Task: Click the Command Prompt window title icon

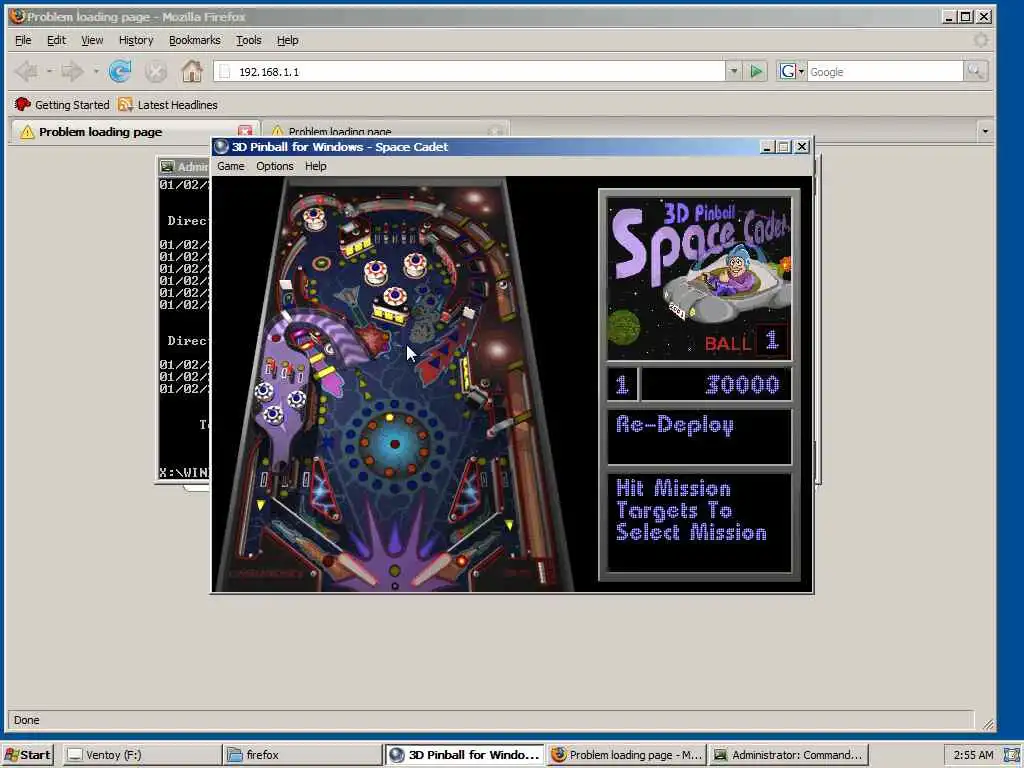Action: coord(167,167)
